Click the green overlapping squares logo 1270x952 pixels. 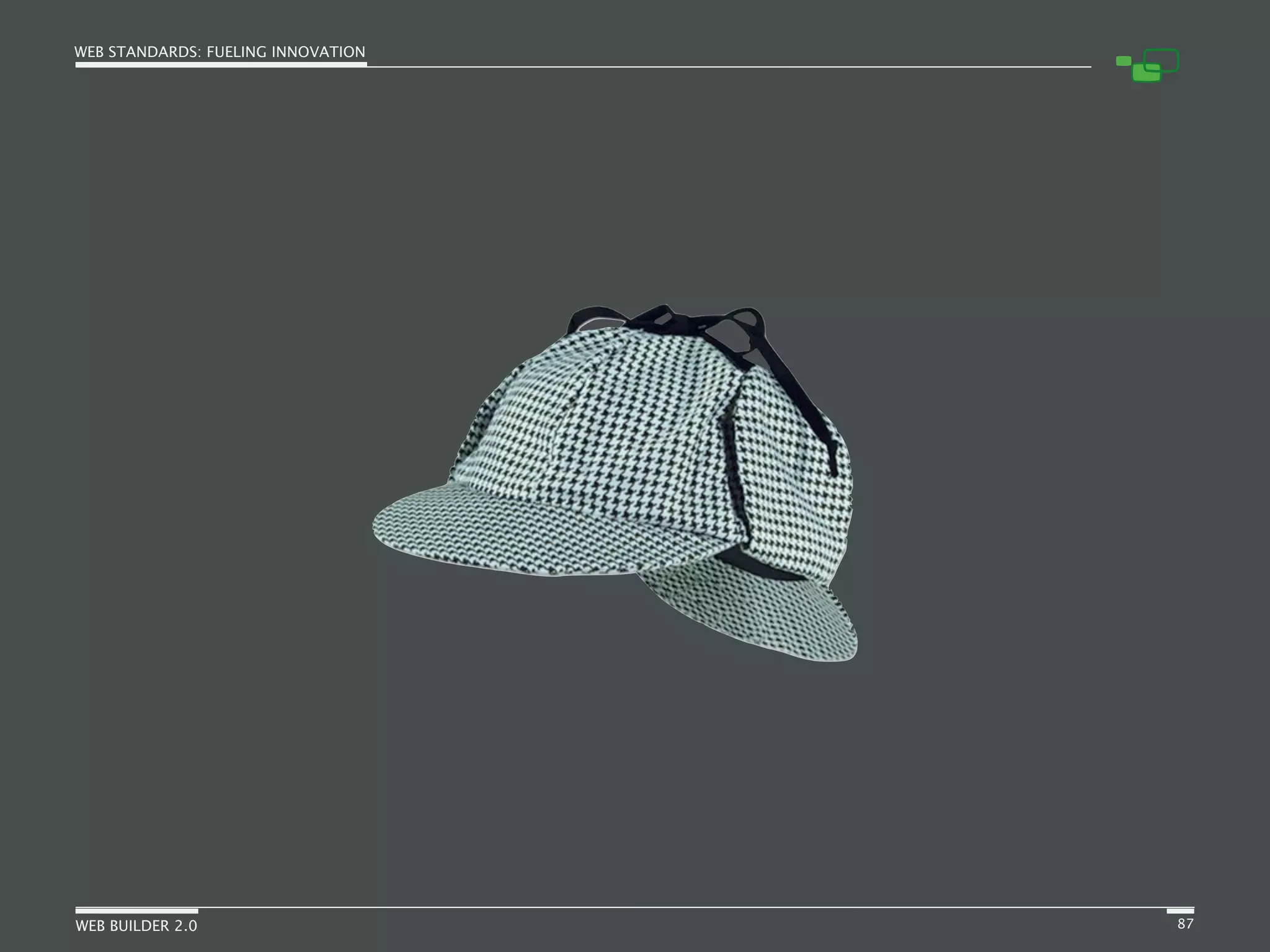[1148, 66]
